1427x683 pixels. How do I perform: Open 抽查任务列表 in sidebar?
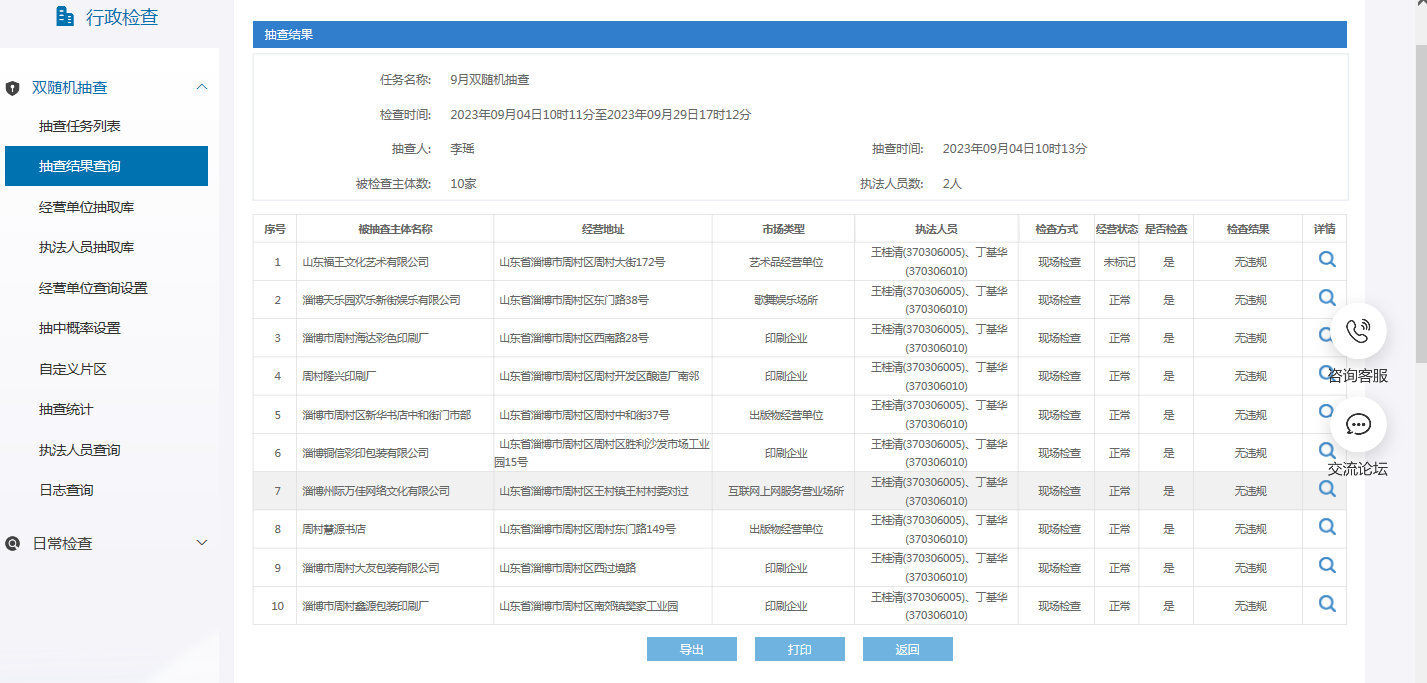point(80,126)
